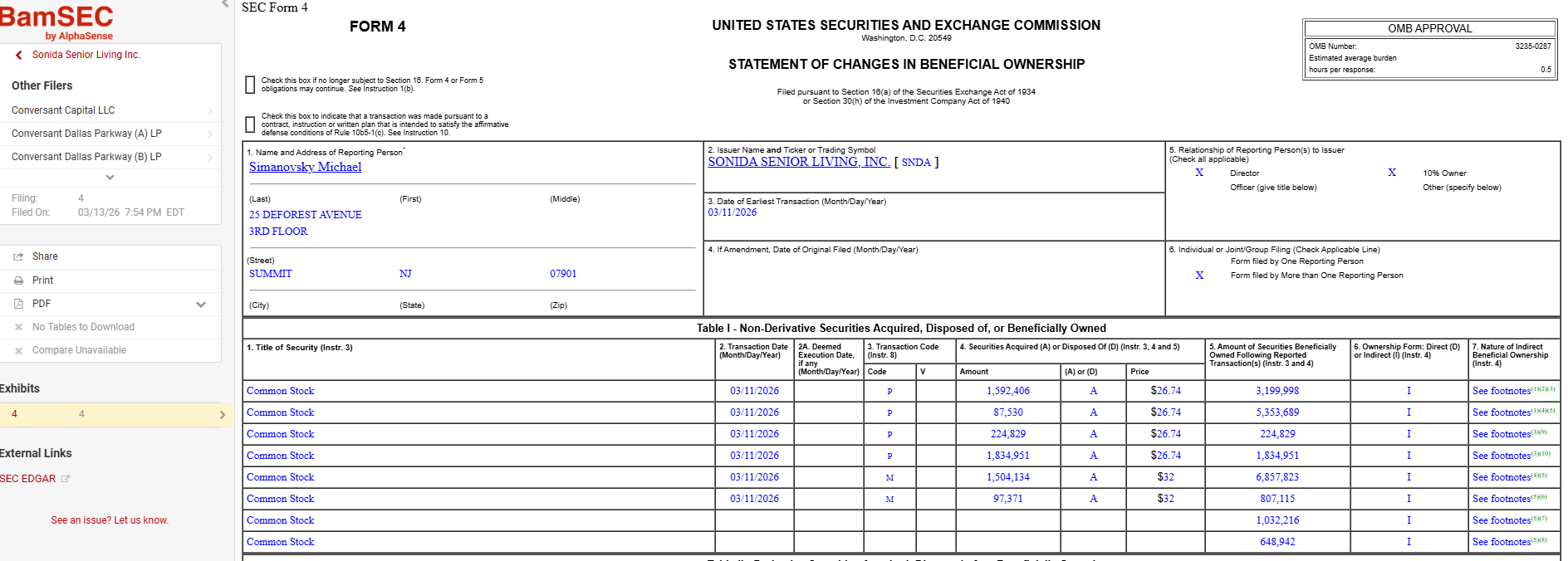Click the 3,199,998 beneficially owned cell

(1277, 391)
